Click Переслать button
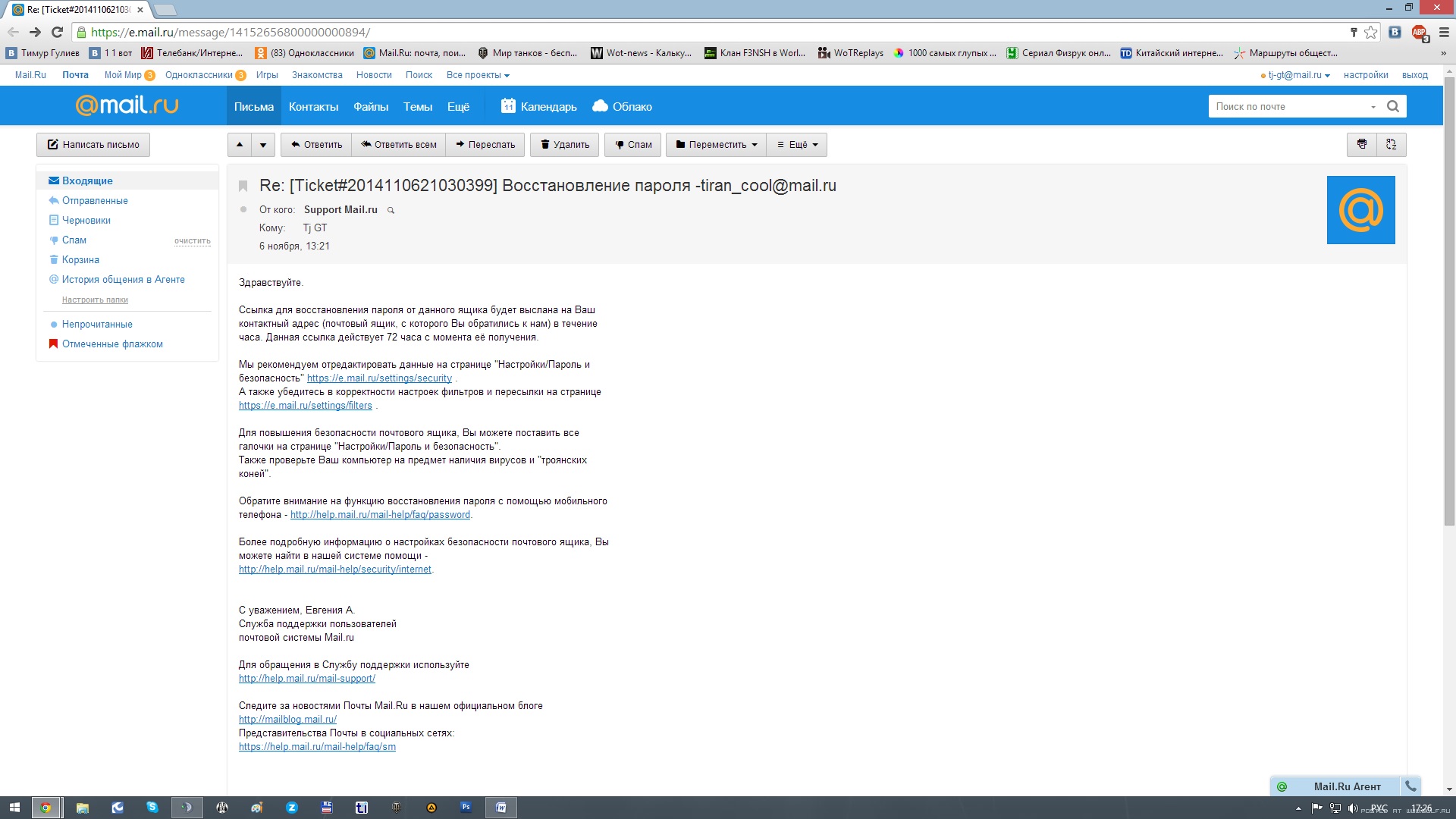 [485, 145]
